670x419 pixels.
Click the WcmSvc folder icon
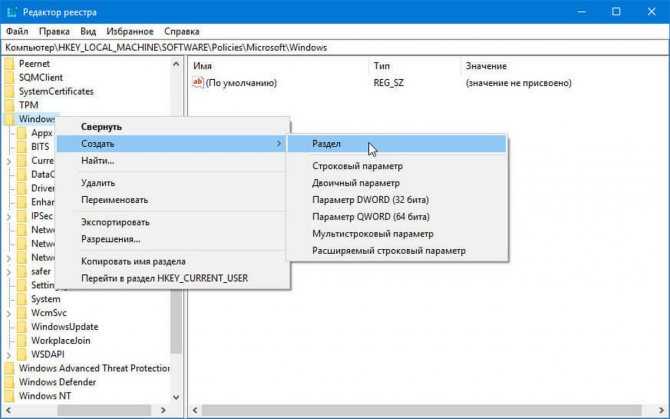pyautogui.click(x=22, y=313)
